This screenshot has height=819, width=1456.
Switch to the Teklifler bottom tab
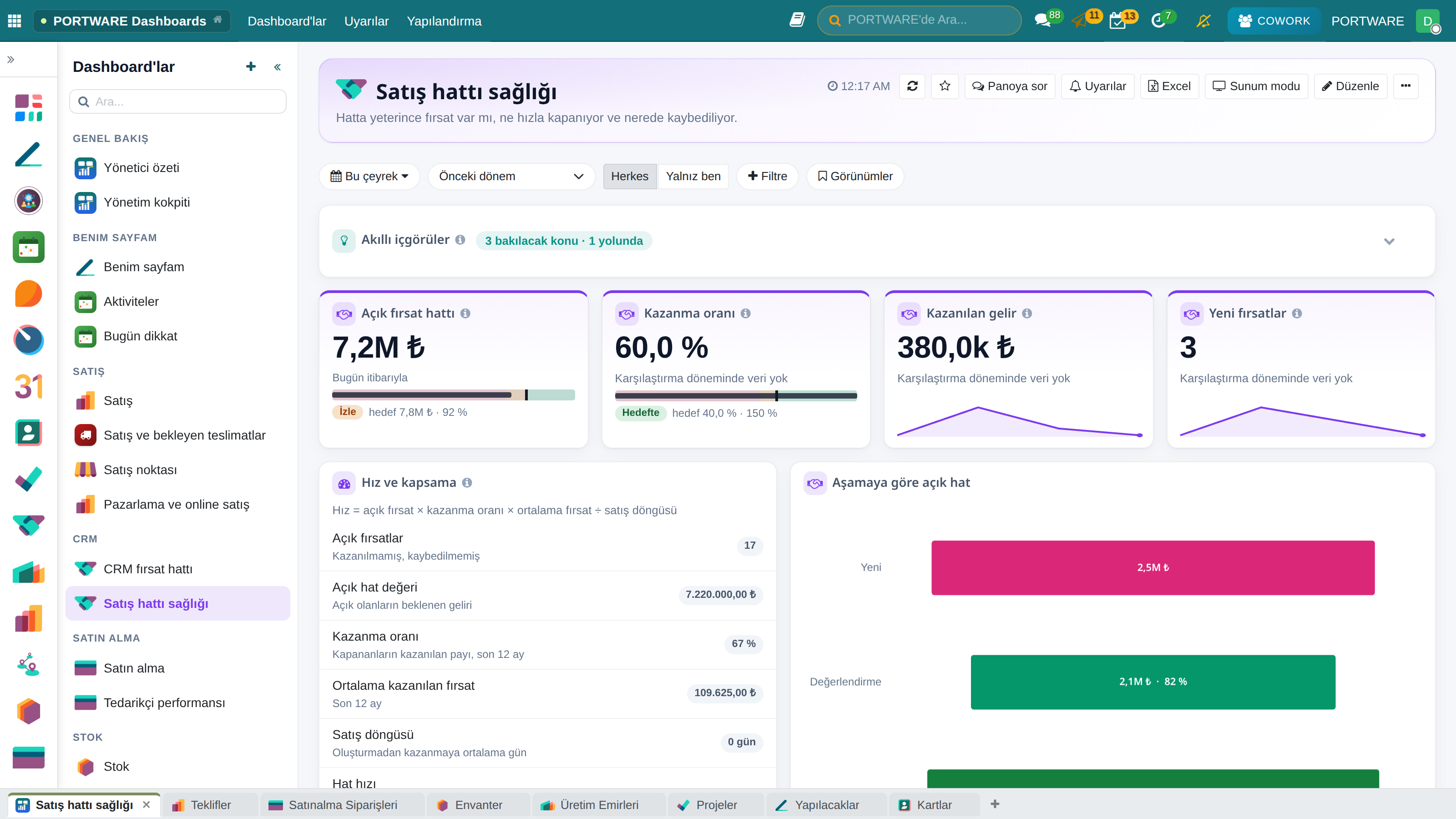coord(210,805)
